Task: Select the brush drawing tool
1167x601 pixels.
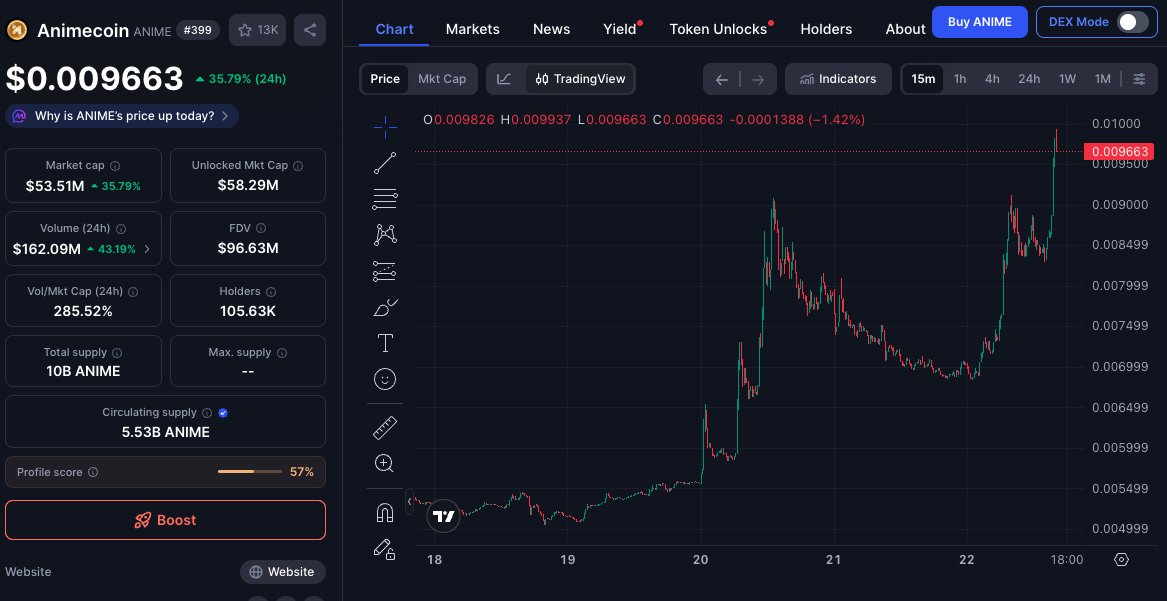Action: point(385,307)
